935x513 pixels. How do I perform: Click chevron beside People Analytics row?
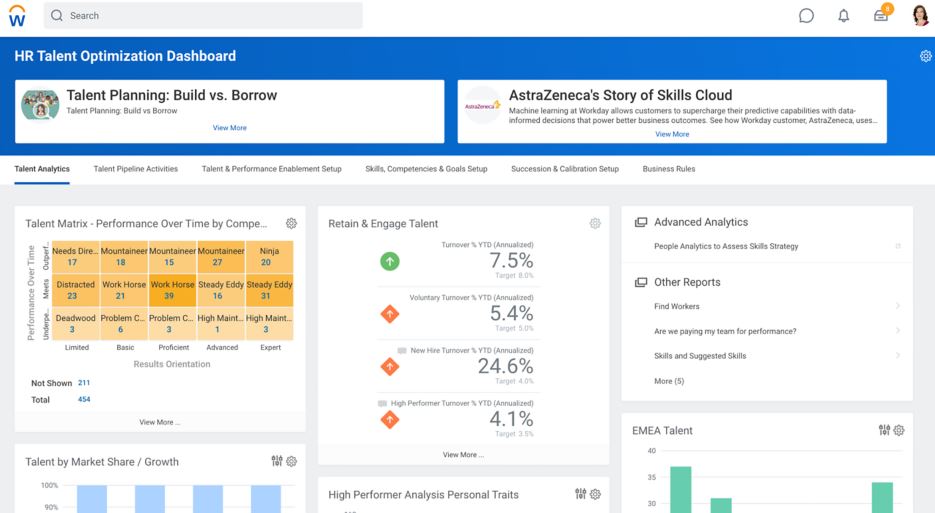coord(897,246)
